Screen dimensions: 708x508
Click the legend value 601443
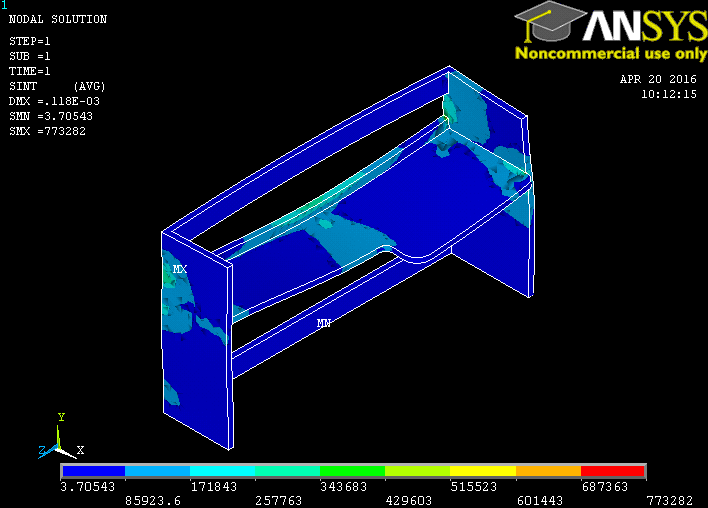540,501
